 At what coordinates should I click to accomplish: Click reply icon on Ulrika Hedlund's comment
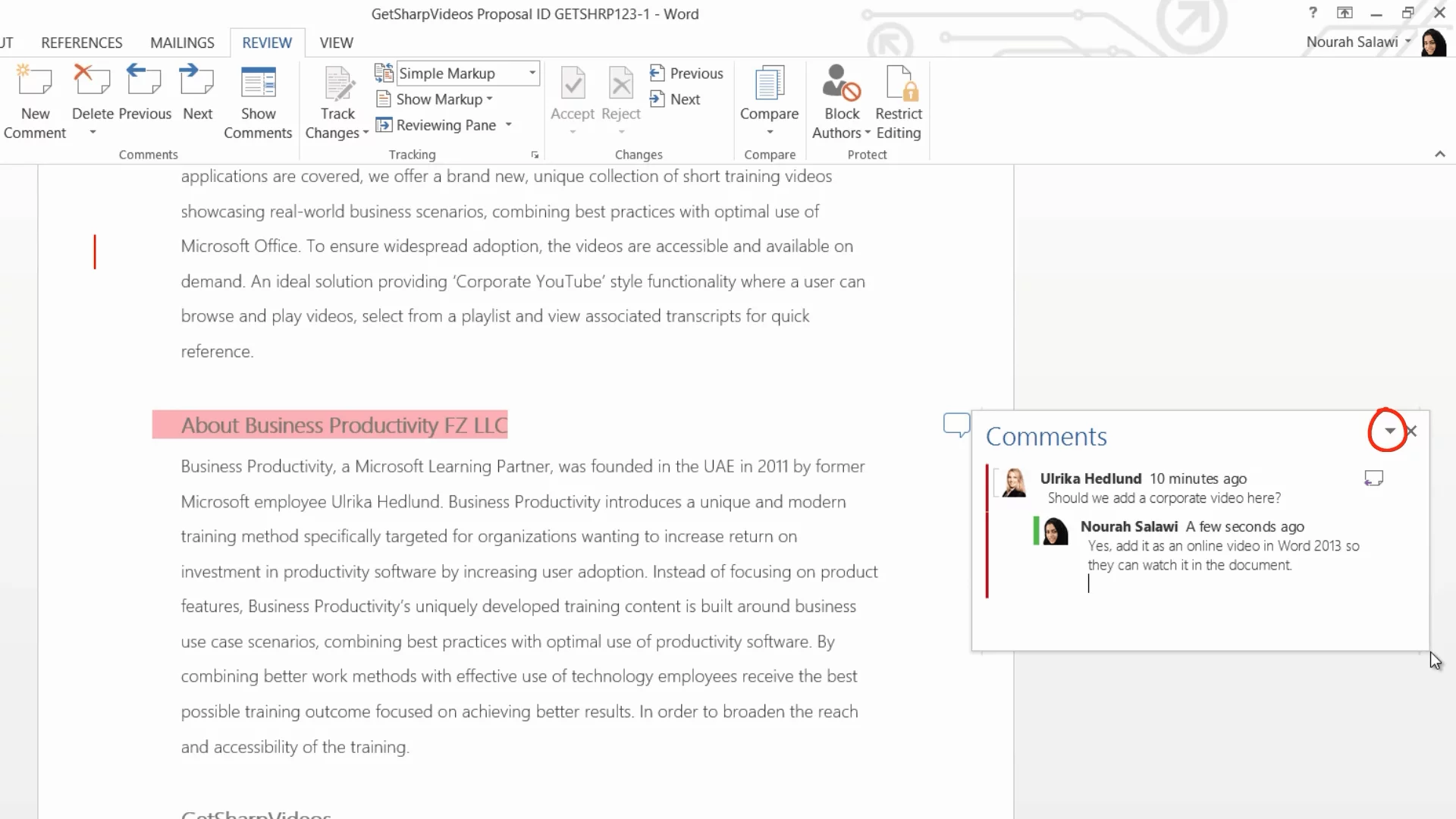pos(1373,479)
